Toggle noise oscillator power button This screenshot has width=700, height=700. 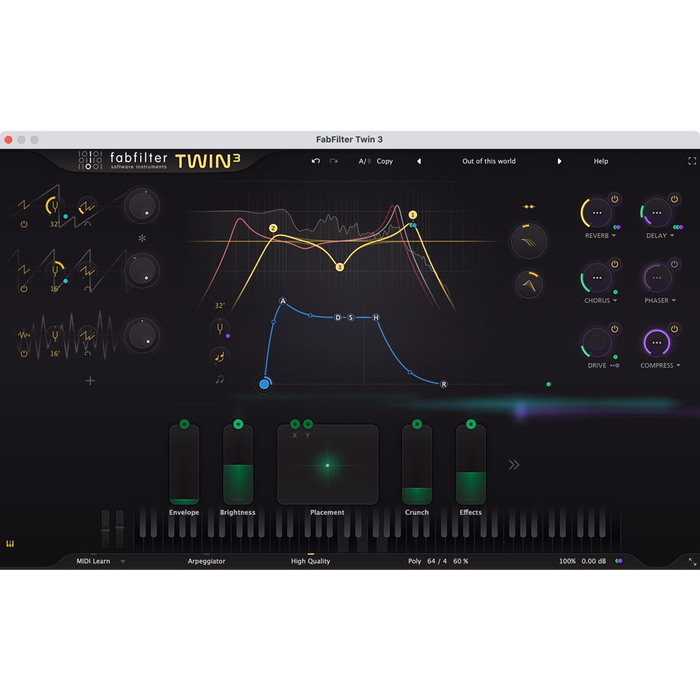(x=24, y=354)
